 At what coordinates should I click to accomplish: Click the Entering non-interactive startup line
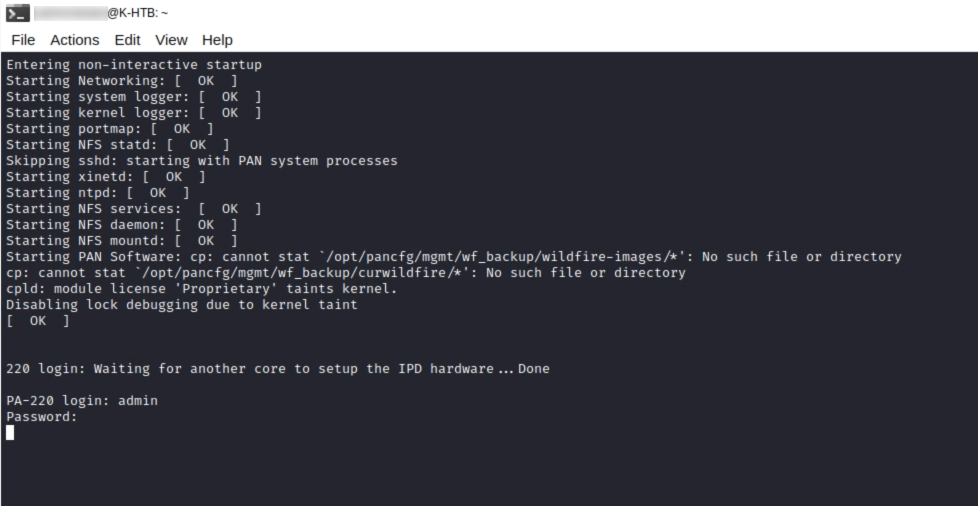tap(134, 65)
